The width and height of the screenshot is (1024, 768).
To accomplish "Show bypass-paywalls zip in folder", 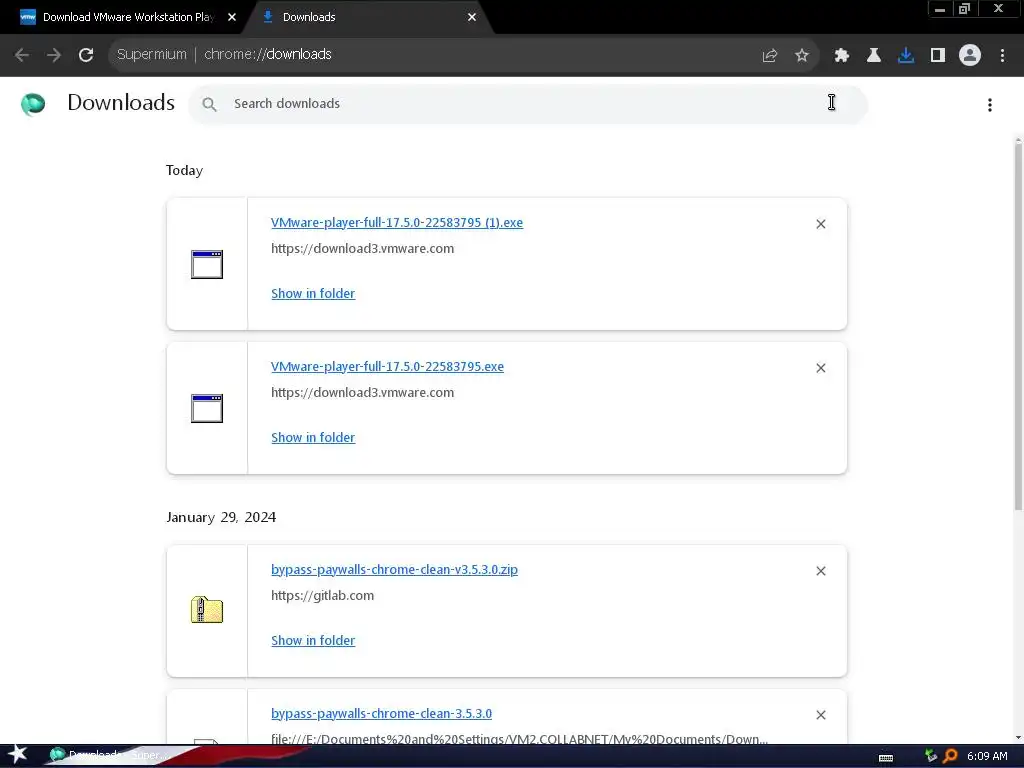I will (313, 641).
